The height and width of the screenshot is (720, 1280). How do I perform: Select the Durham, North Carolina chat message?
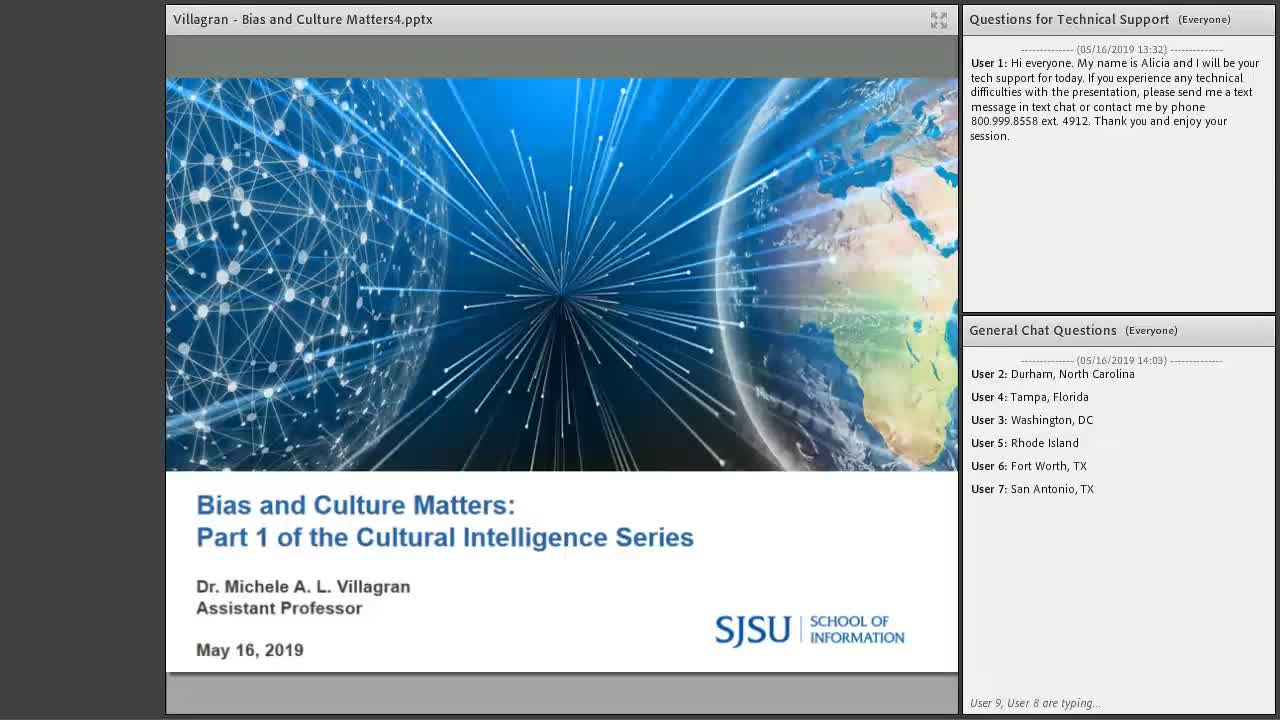pyautogui.click(x=1053, y=374)
